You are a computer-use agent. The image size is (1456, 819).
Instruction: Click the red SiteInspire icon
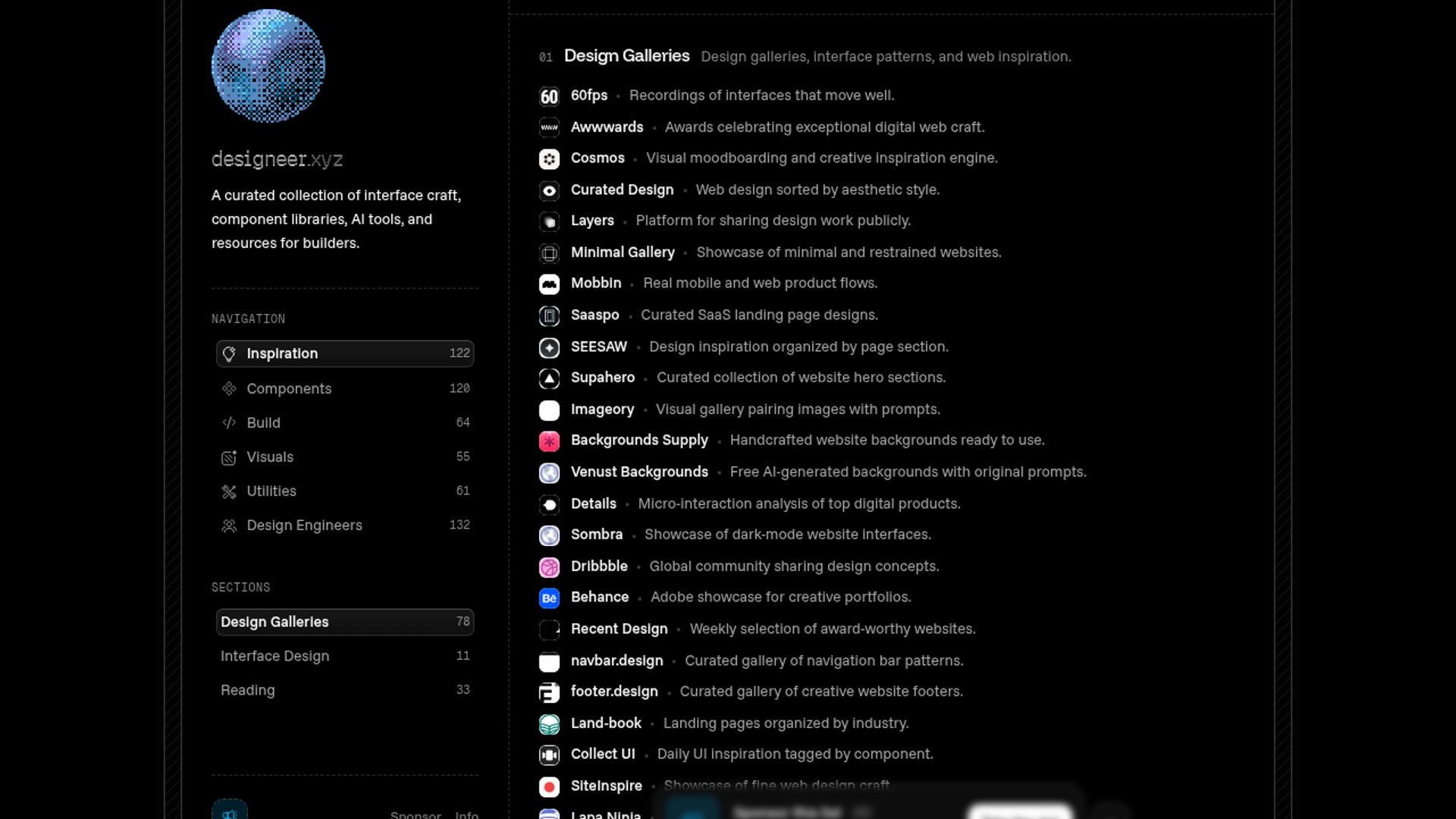point(549,786)
